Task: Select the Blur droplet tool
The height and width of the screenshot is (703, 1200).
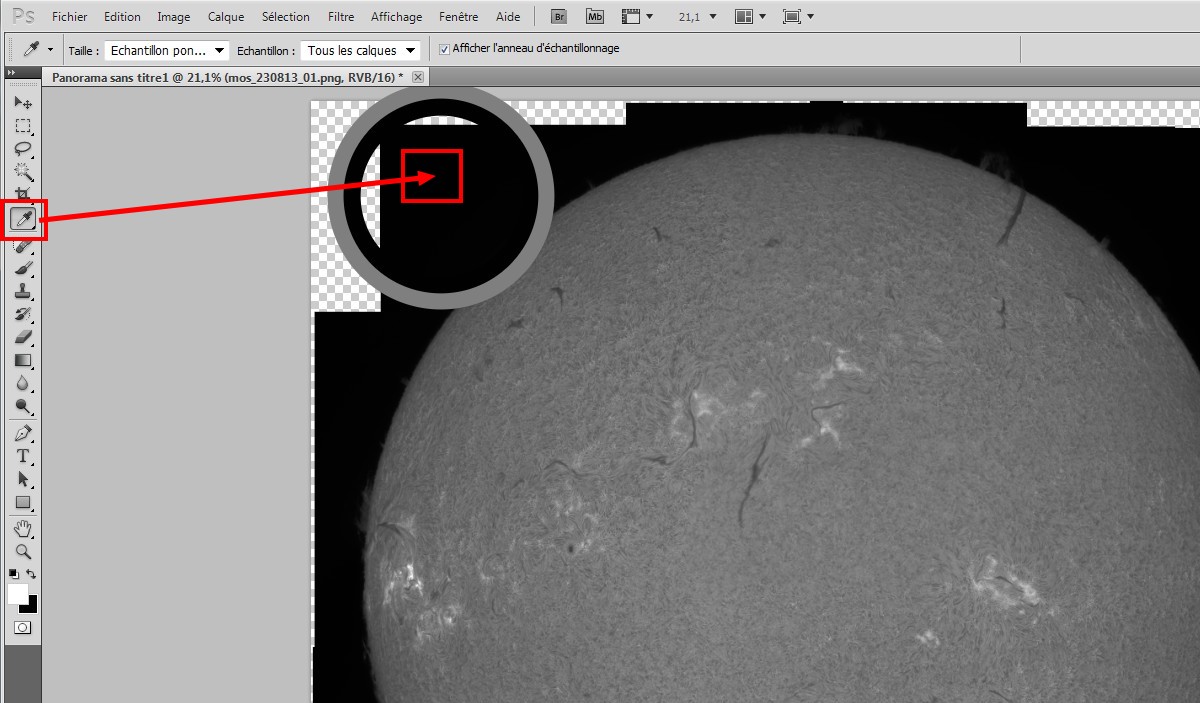Action: click(x=22, y=383)
